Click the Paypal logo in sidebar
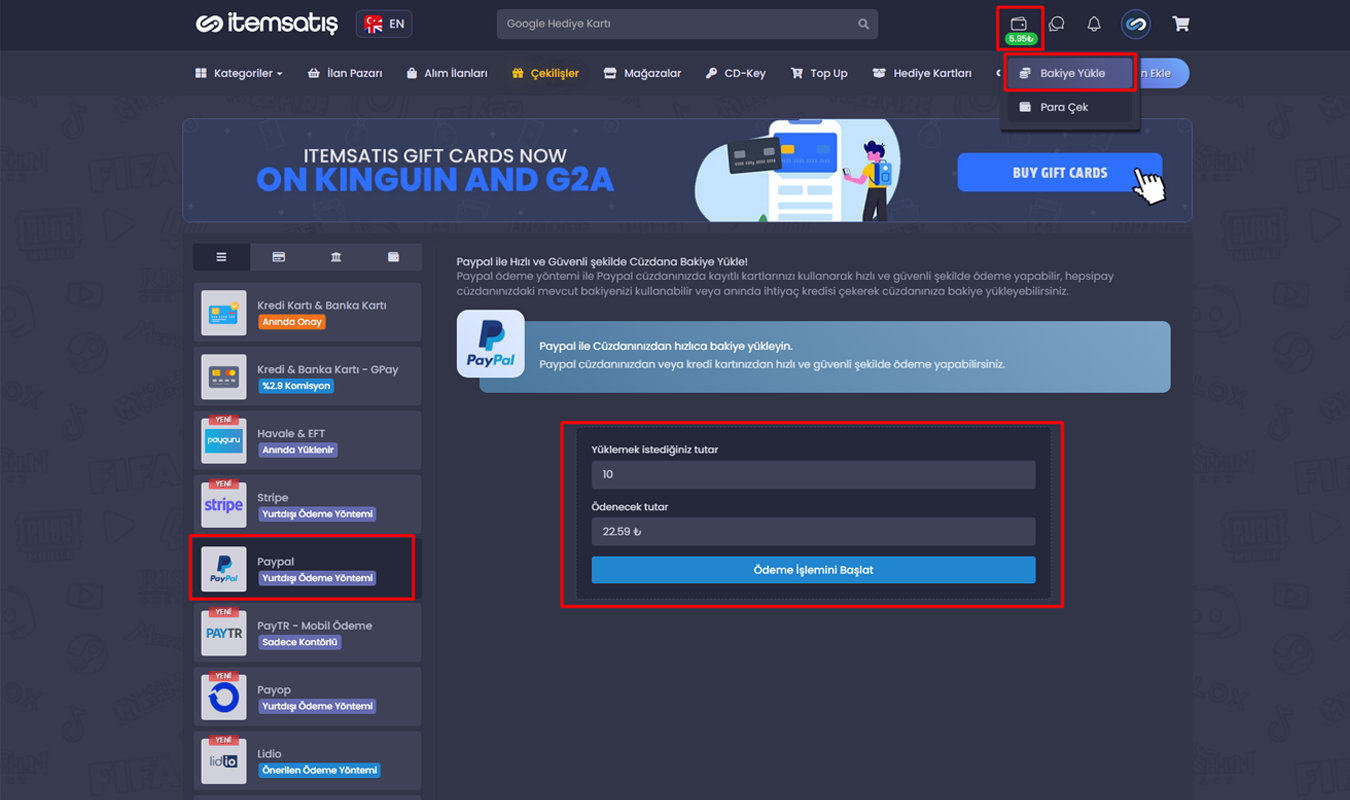 [x=224, y=569]
